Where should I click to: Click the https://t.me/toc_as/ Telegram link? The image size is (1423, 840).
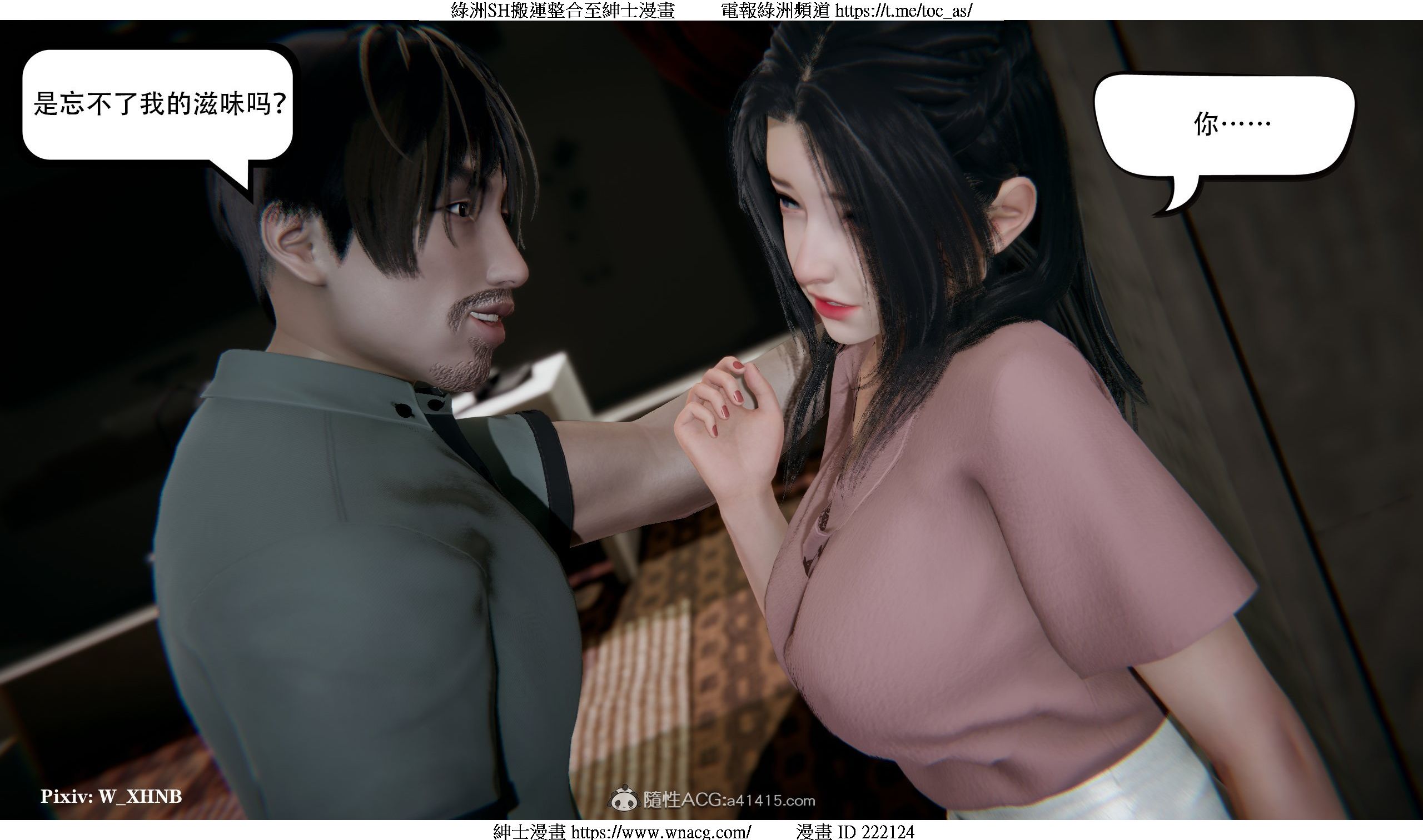(x=903, y=11)
